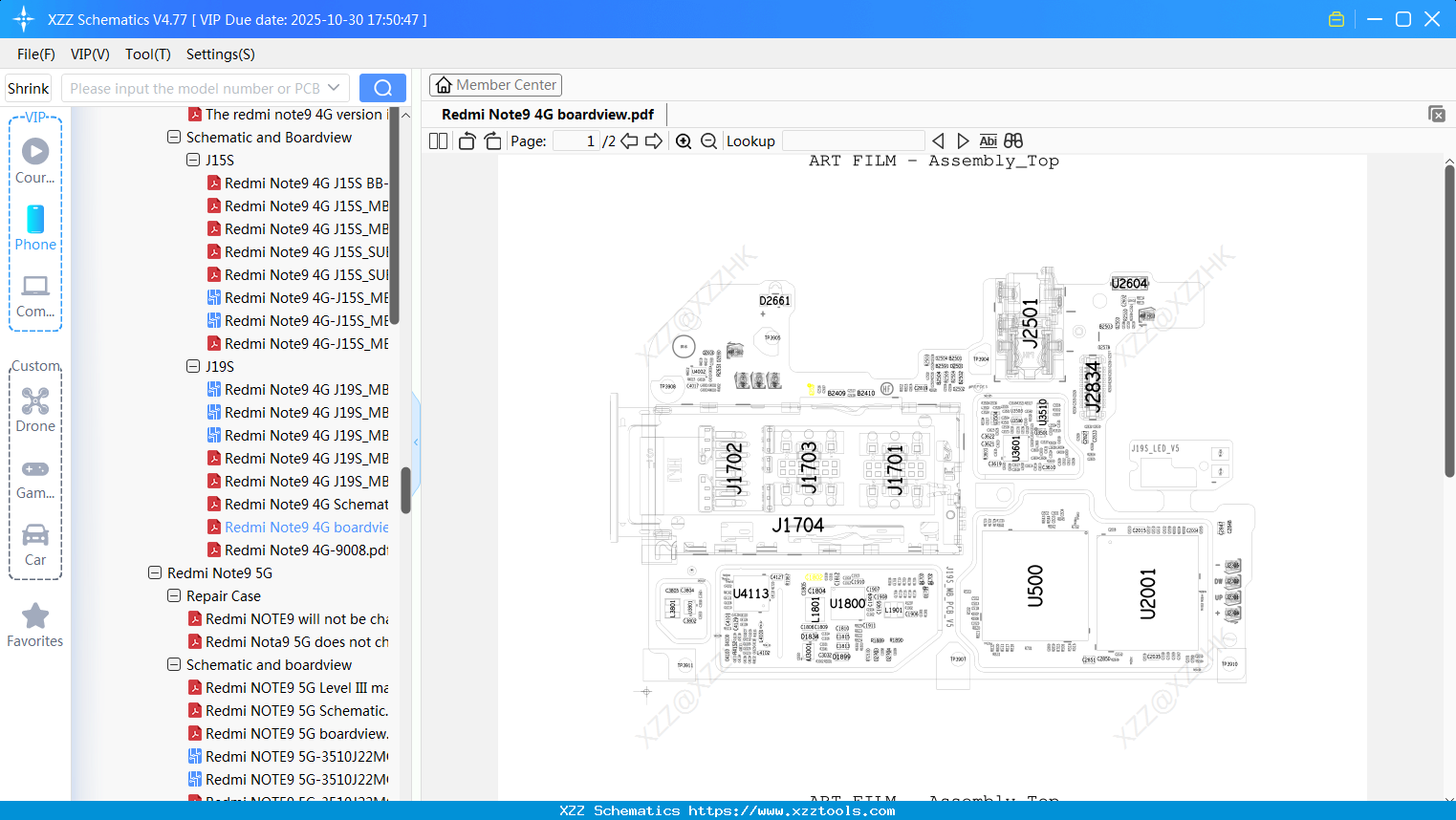Screen dimensions: 1456x820
Task: Rotate the boardview page clockwise
Action: pos(491,140)
